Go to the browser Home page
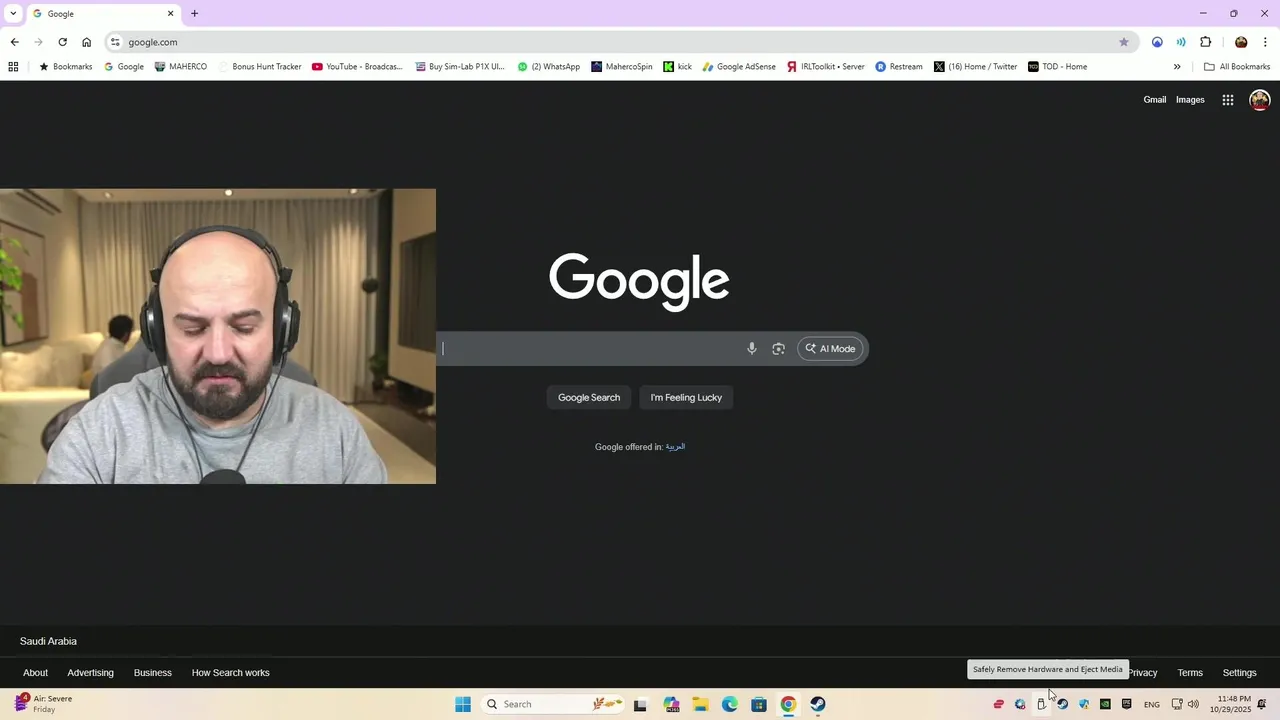 [86, 42]
